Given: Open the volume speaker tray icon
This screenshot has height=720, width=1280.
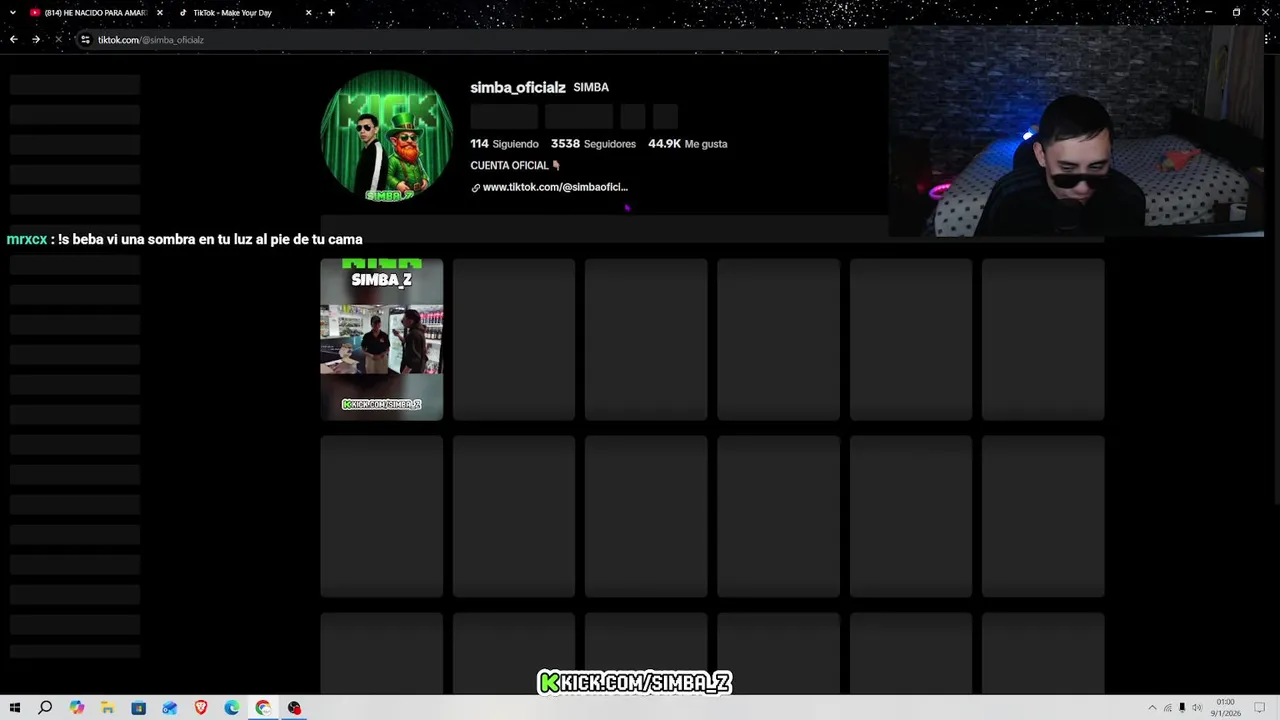Looking at the screenshot, I should pos(1197,708).
